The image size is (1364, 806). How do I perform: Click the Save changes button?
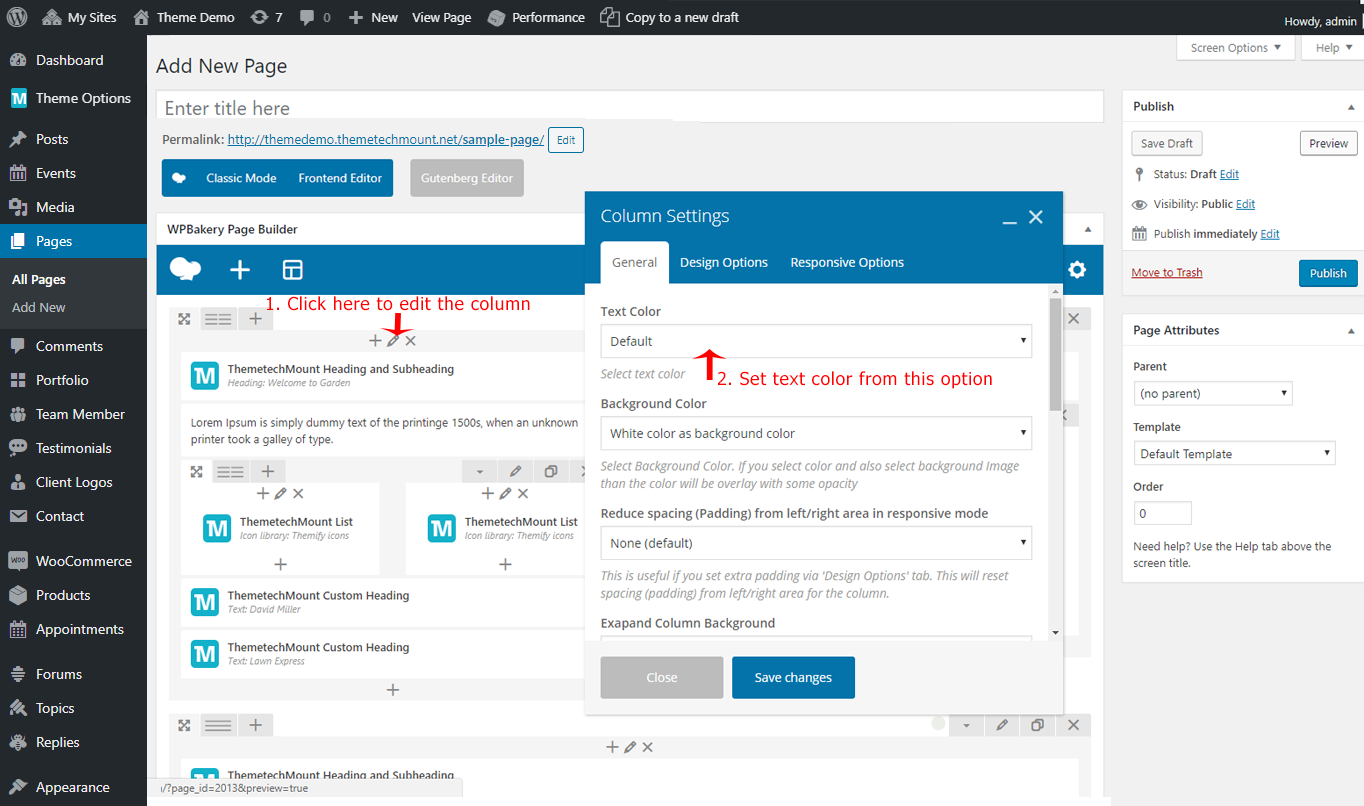793,678
